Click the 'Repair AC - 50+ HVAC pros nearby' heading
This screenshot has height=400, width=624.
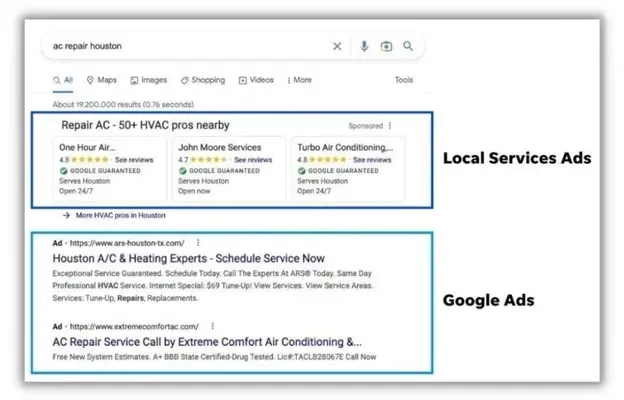coord(145,125)
